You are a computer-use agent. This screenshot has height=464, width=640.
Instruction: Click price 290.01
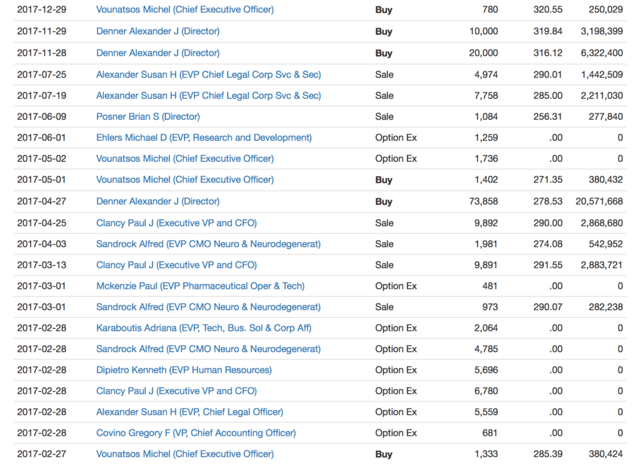pos(548,74)
